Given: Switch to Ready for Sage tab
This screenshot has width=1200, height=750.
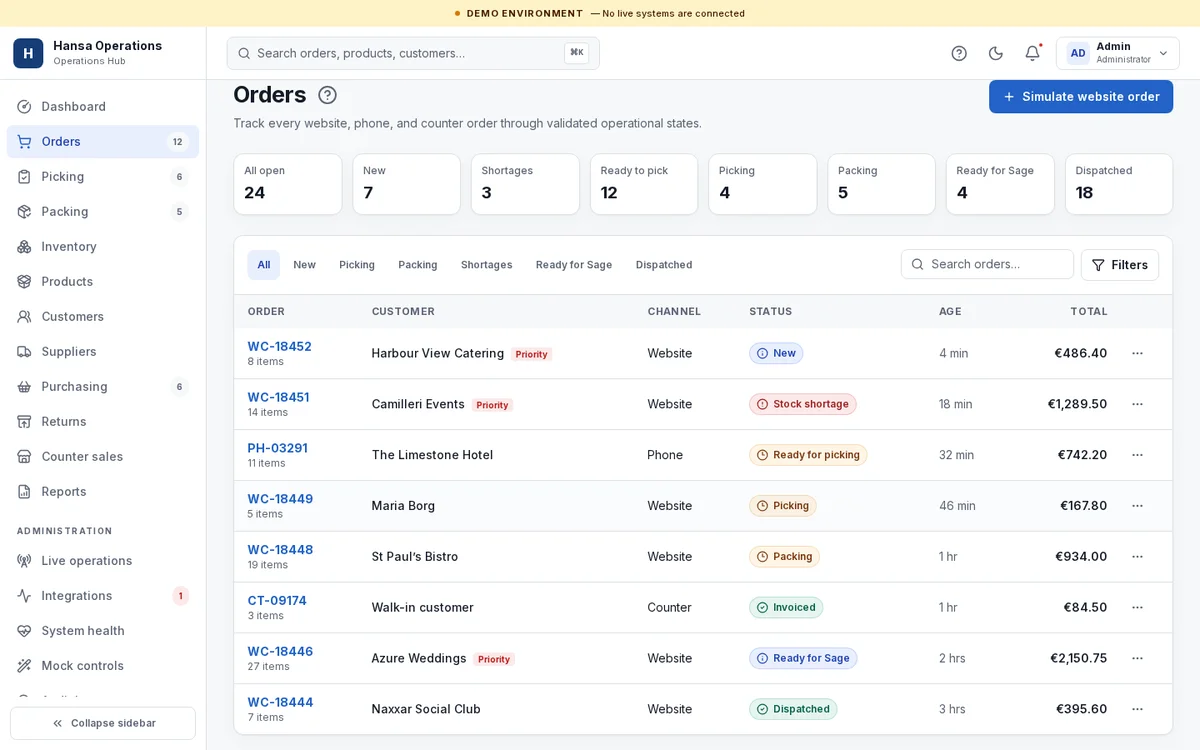Looking at the screenshot, I should 574,265.
